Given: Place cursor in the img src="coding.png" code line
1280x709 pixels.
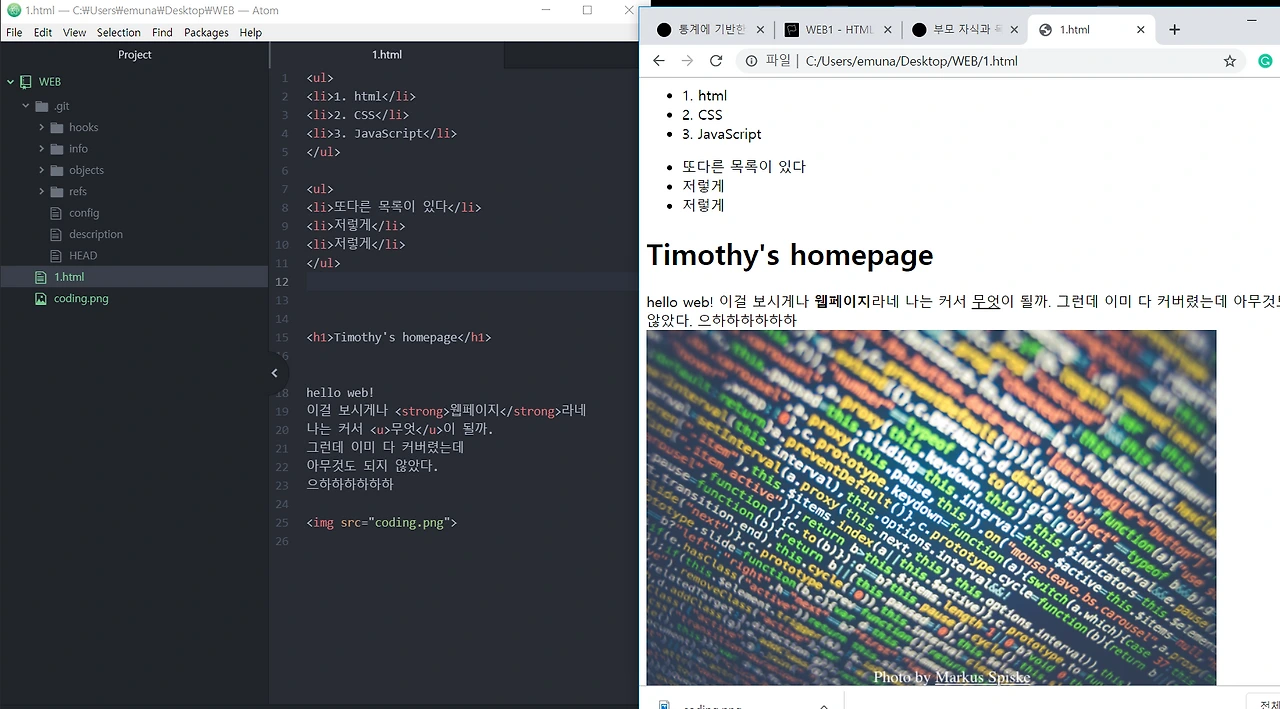Looking at the screenshot, I should (382, 523).
